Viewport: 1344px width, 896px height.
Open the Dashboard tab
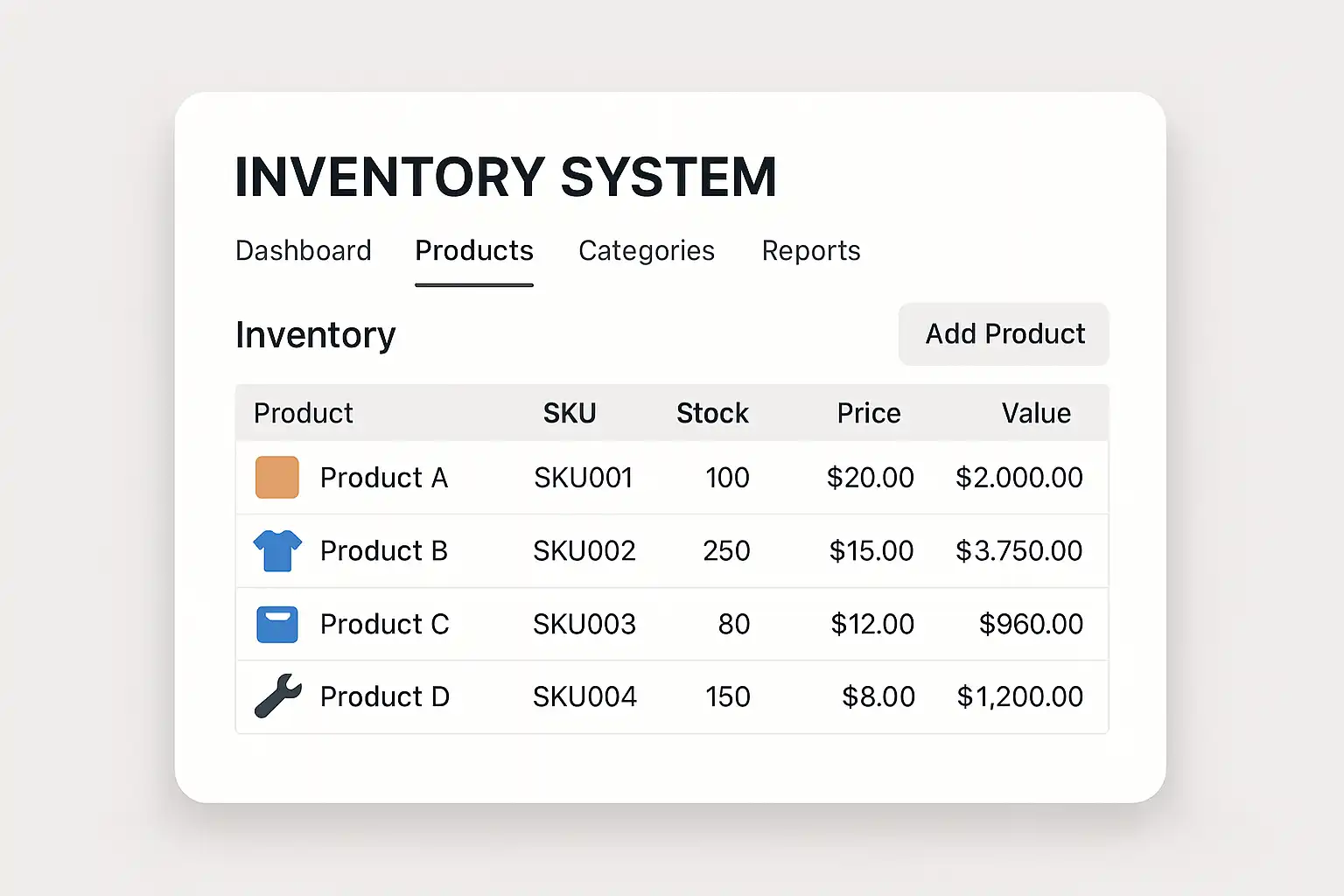click(304, 251)
